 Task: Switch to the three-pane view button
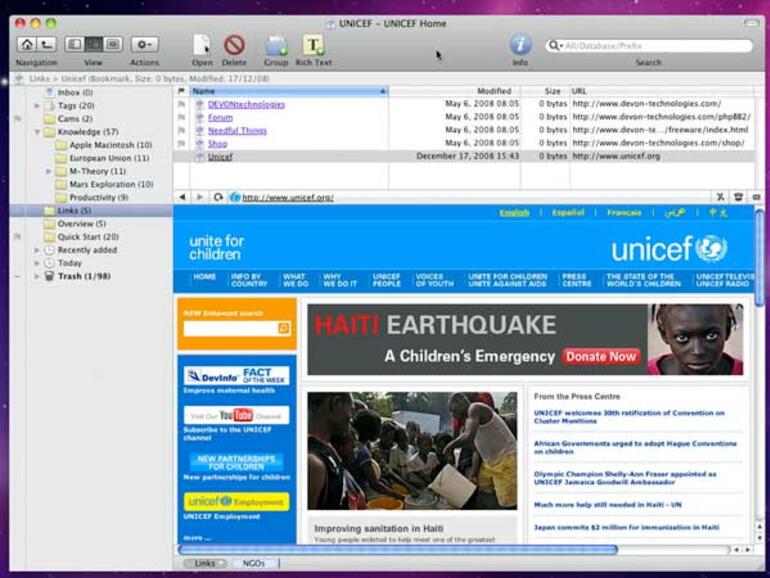pyautogui.click(x=93, y=45)
